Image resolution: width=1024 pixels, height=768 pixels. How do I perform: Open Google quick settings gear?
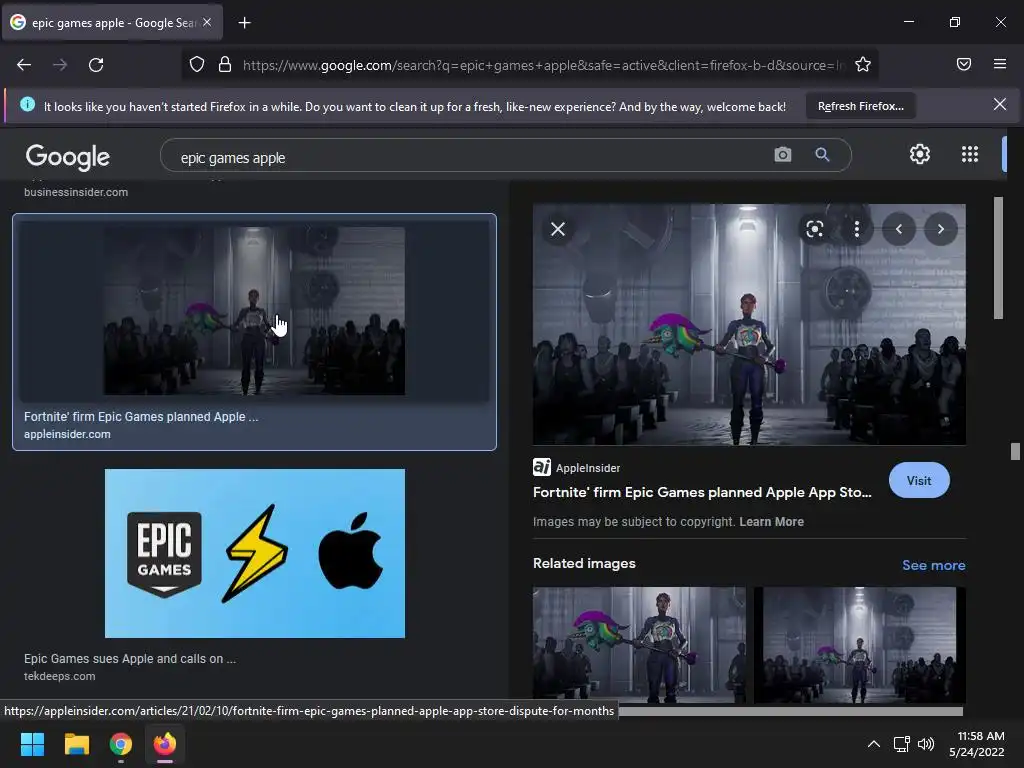click(920, 154)
